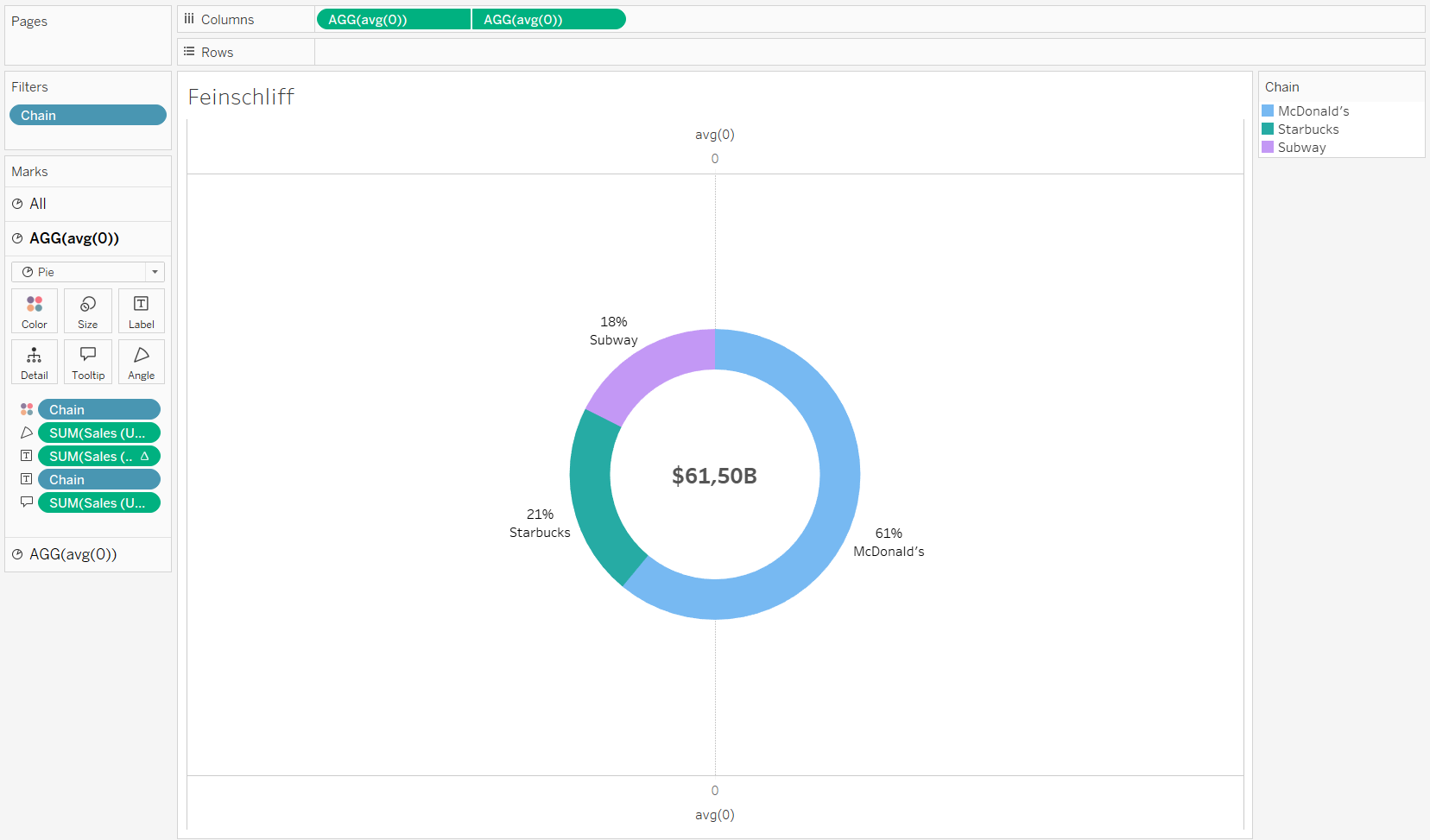The height and width of the screenshot is (840, 1430).
Task: Open the Color options in the Marks card
Action: (x=35, y=311)
